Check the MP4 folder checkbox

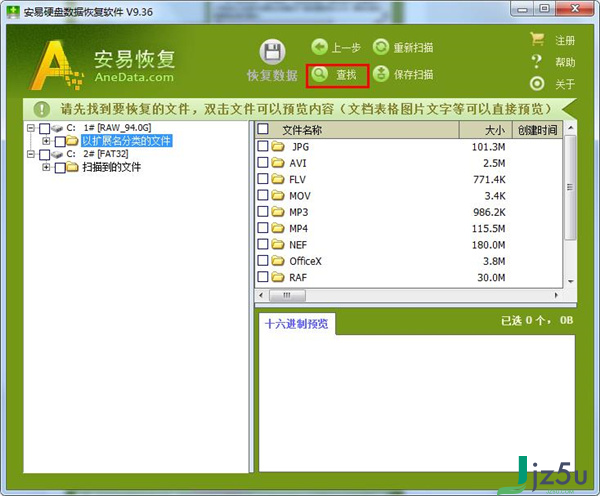point(263,228)
